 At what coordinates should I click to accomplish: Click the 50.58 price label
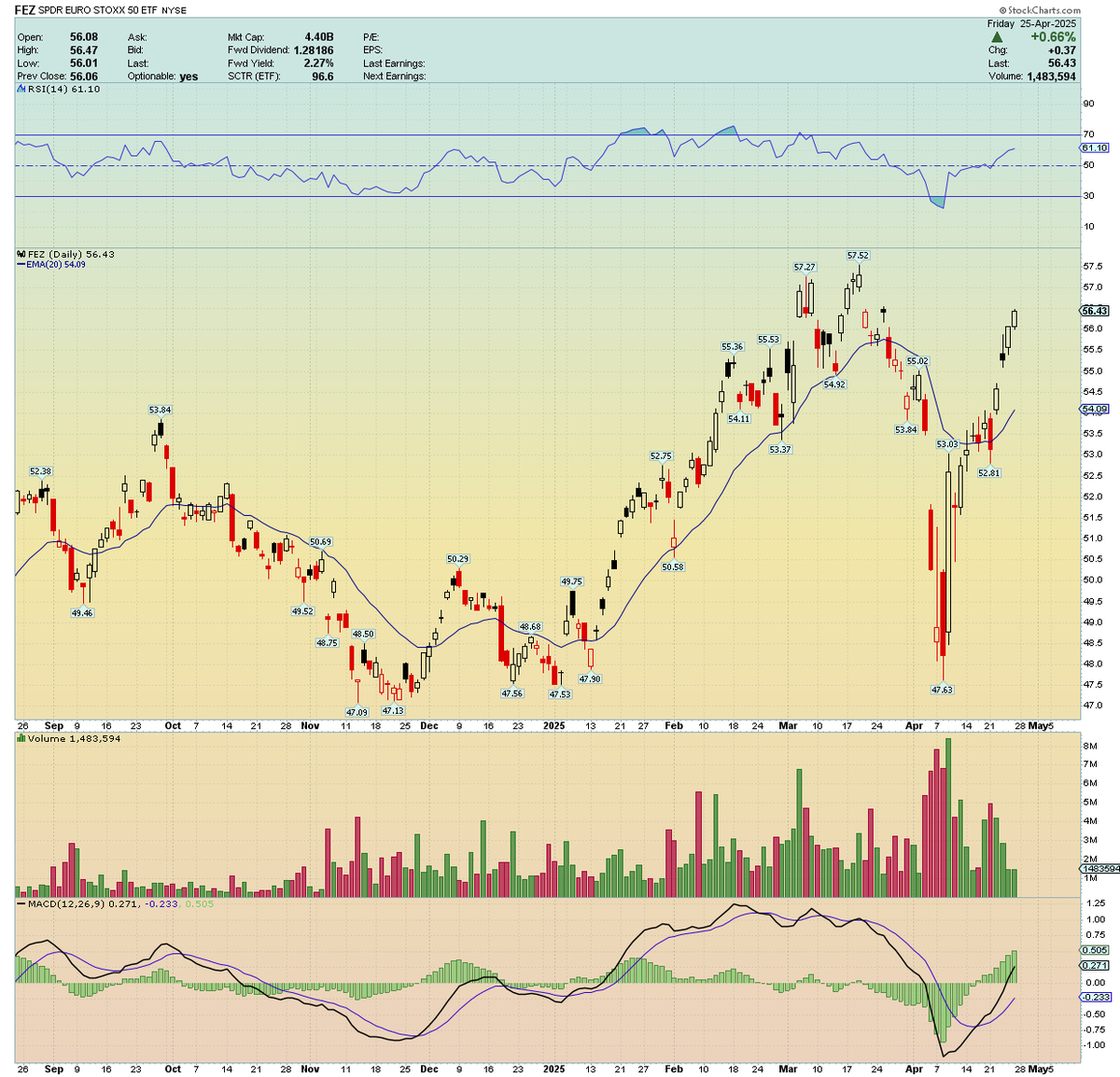672,566
